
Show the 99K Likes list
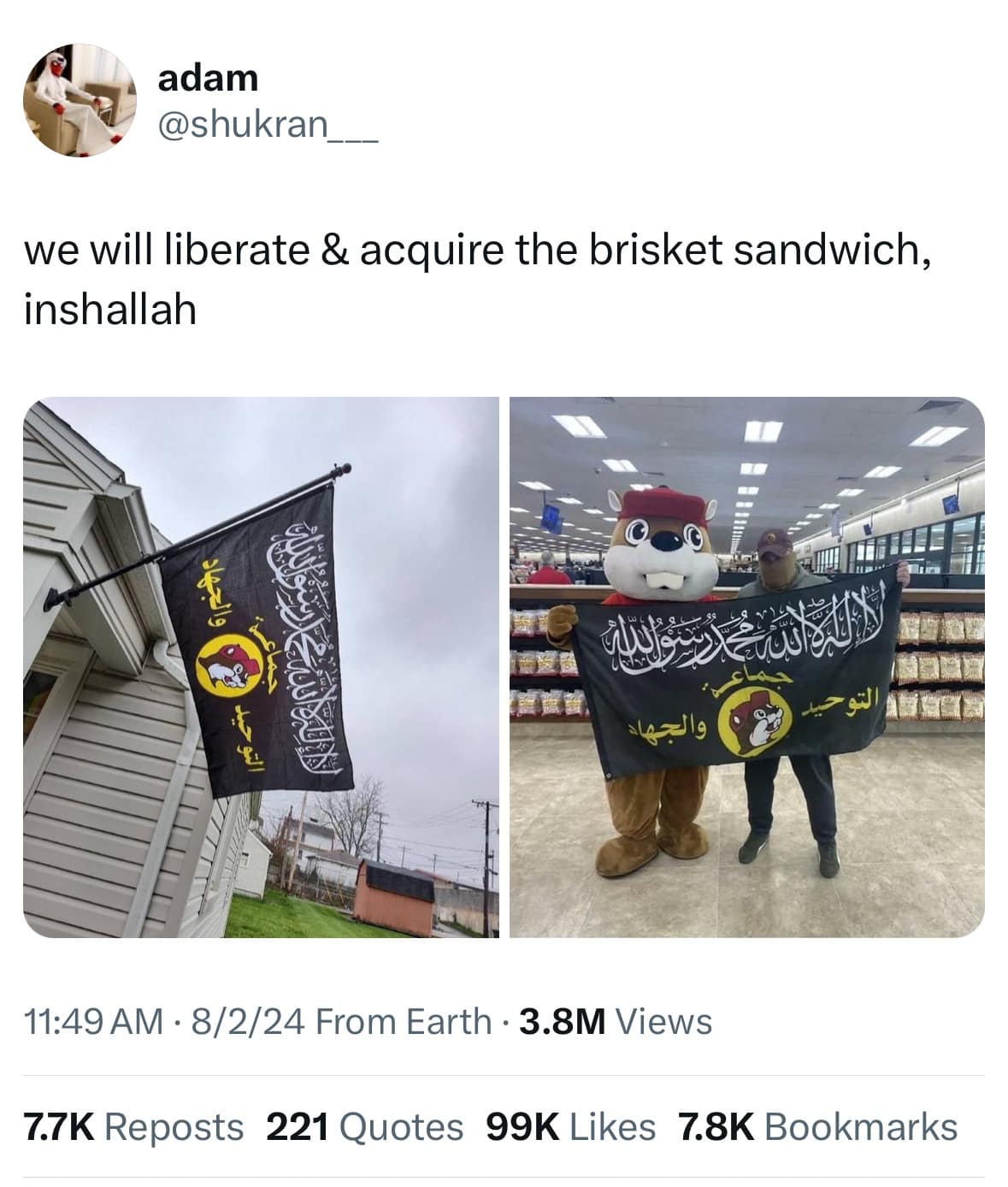click(570, 1126)
